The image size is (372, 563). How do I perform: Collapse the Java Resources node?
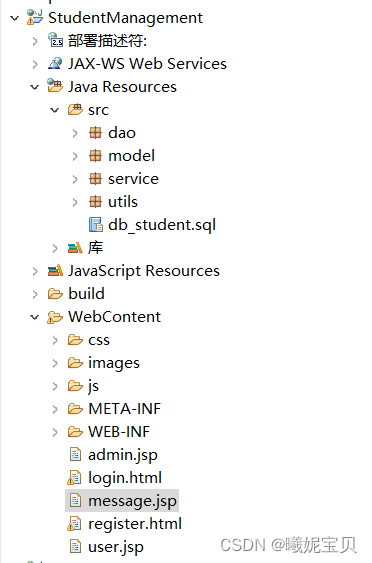pyautogui.click(x=34, y=87)
